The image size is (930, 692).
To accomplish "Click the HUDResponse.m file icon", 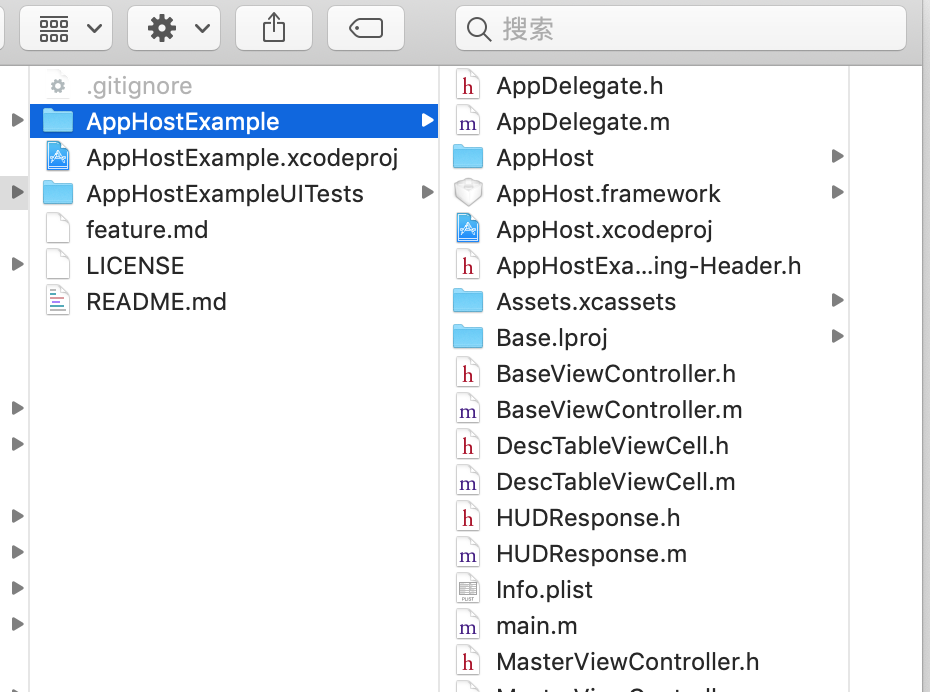I will point(467,554).
